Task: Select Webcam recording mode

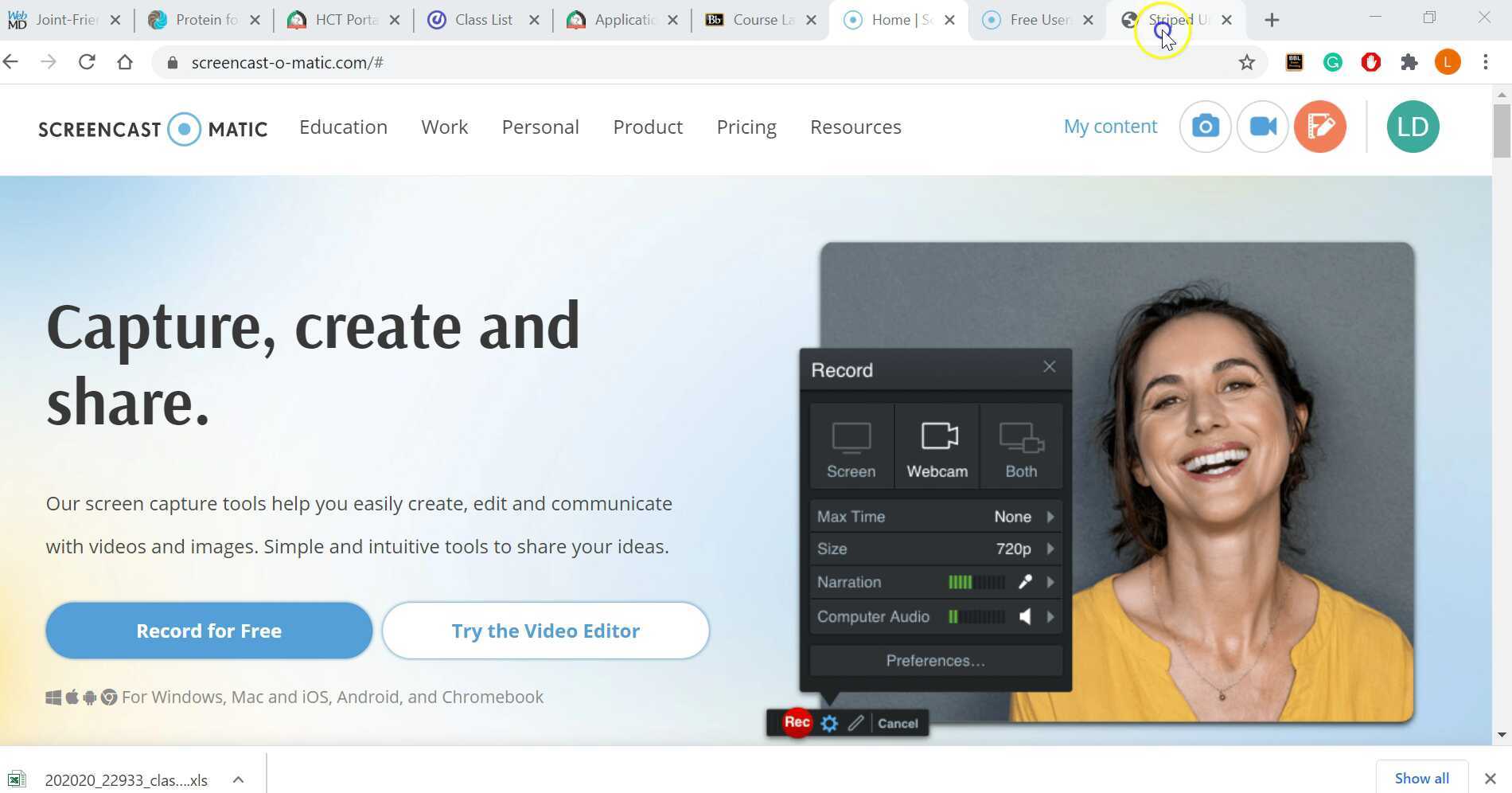Action: [937, 447]
